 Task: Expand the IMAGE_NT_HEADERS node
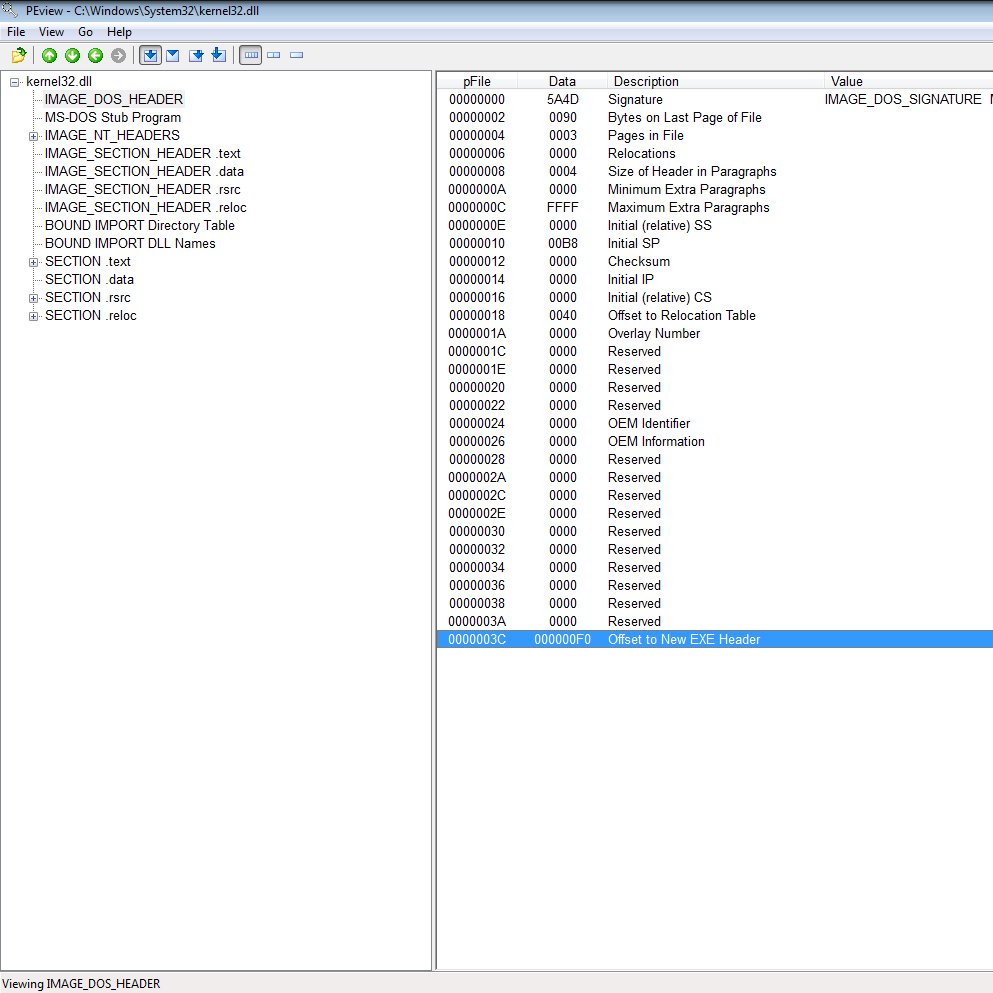34,136
